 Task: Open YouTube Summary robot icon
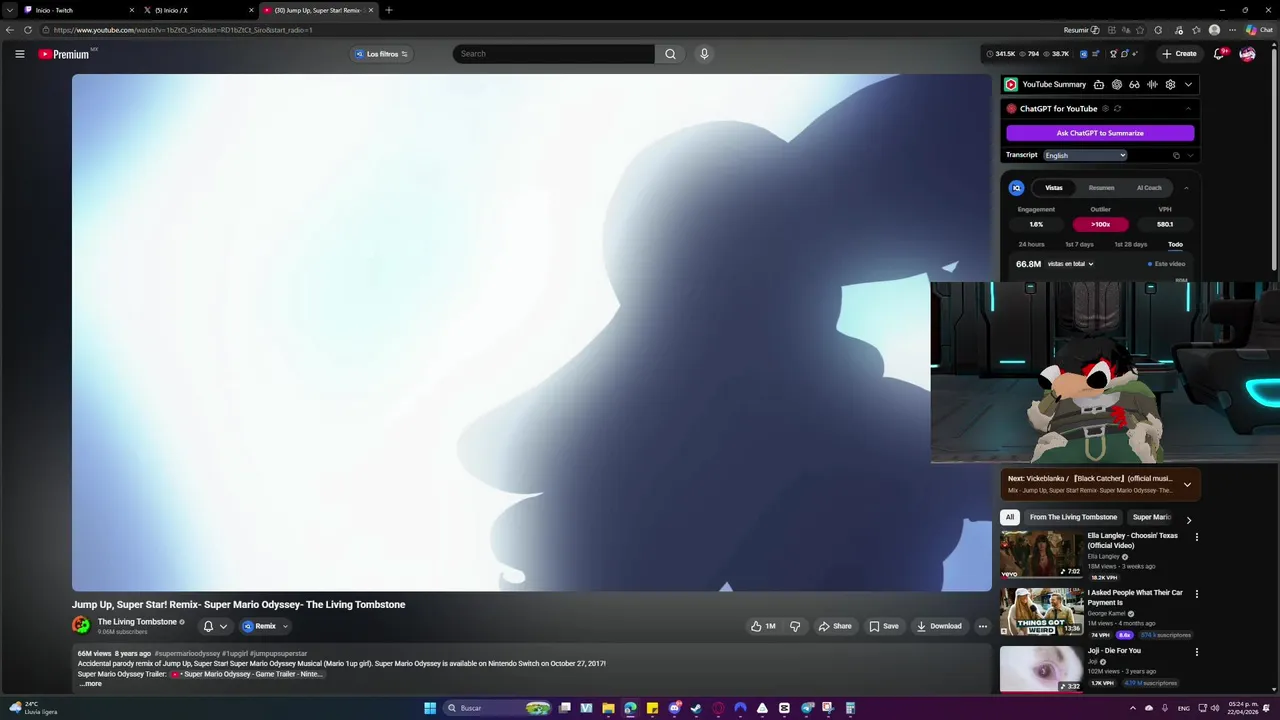click(x=1099, y=85)
